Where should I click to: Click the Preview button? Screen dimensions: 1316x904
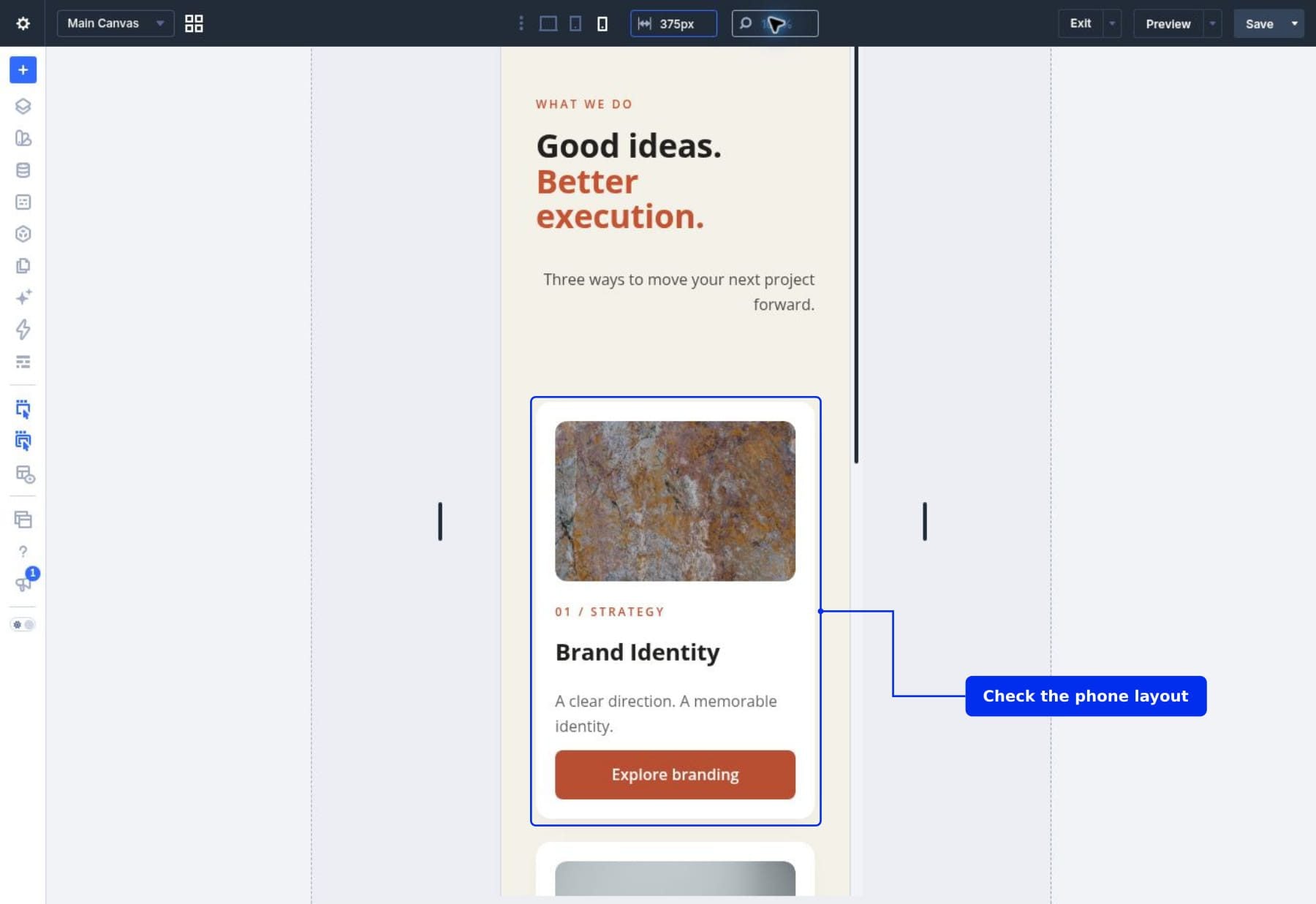[1168, 23]
